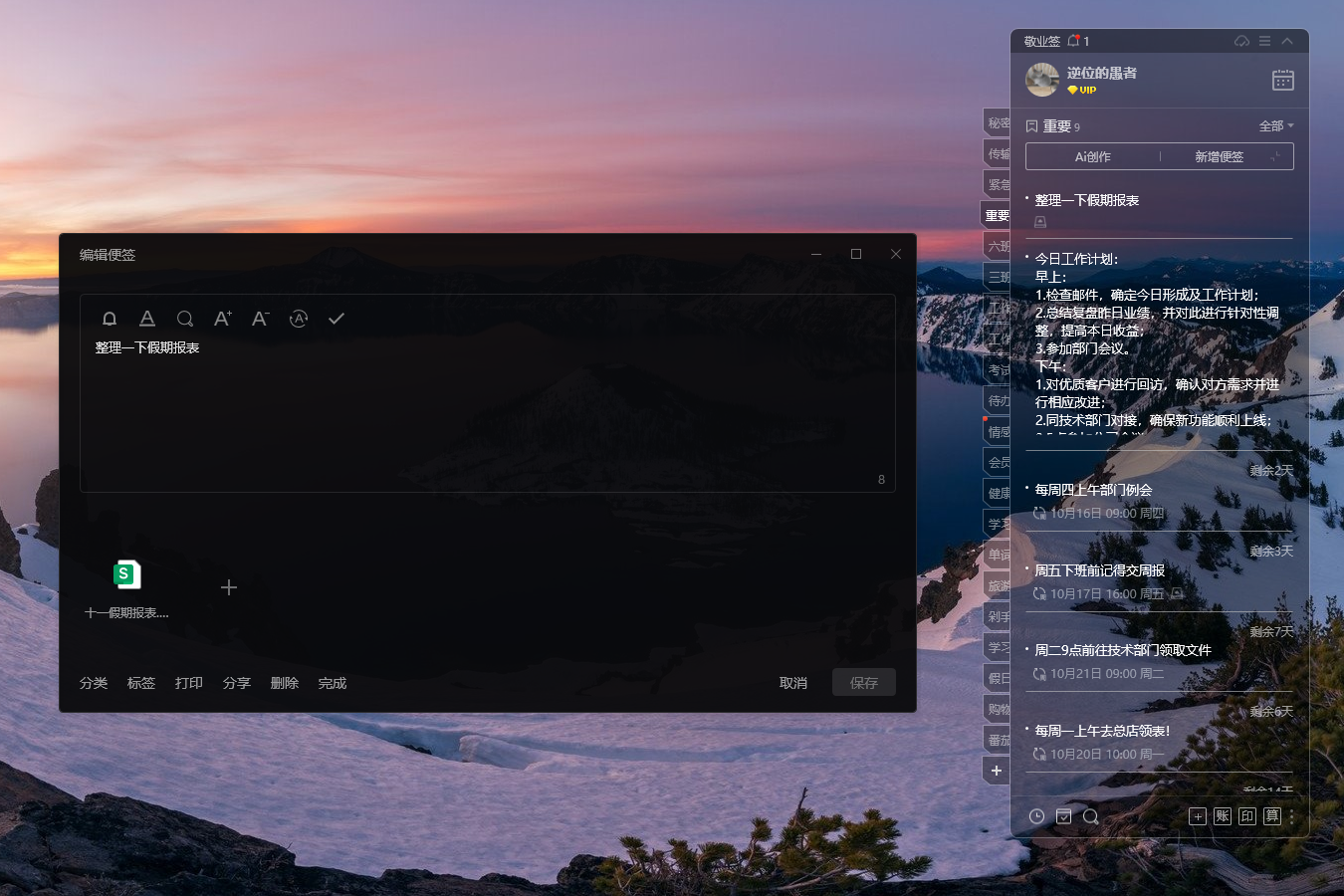Open the 十一假期报表 spreadsheet attachment
The width and height of the screenshot is (1344, 896).
coord(126,575)
